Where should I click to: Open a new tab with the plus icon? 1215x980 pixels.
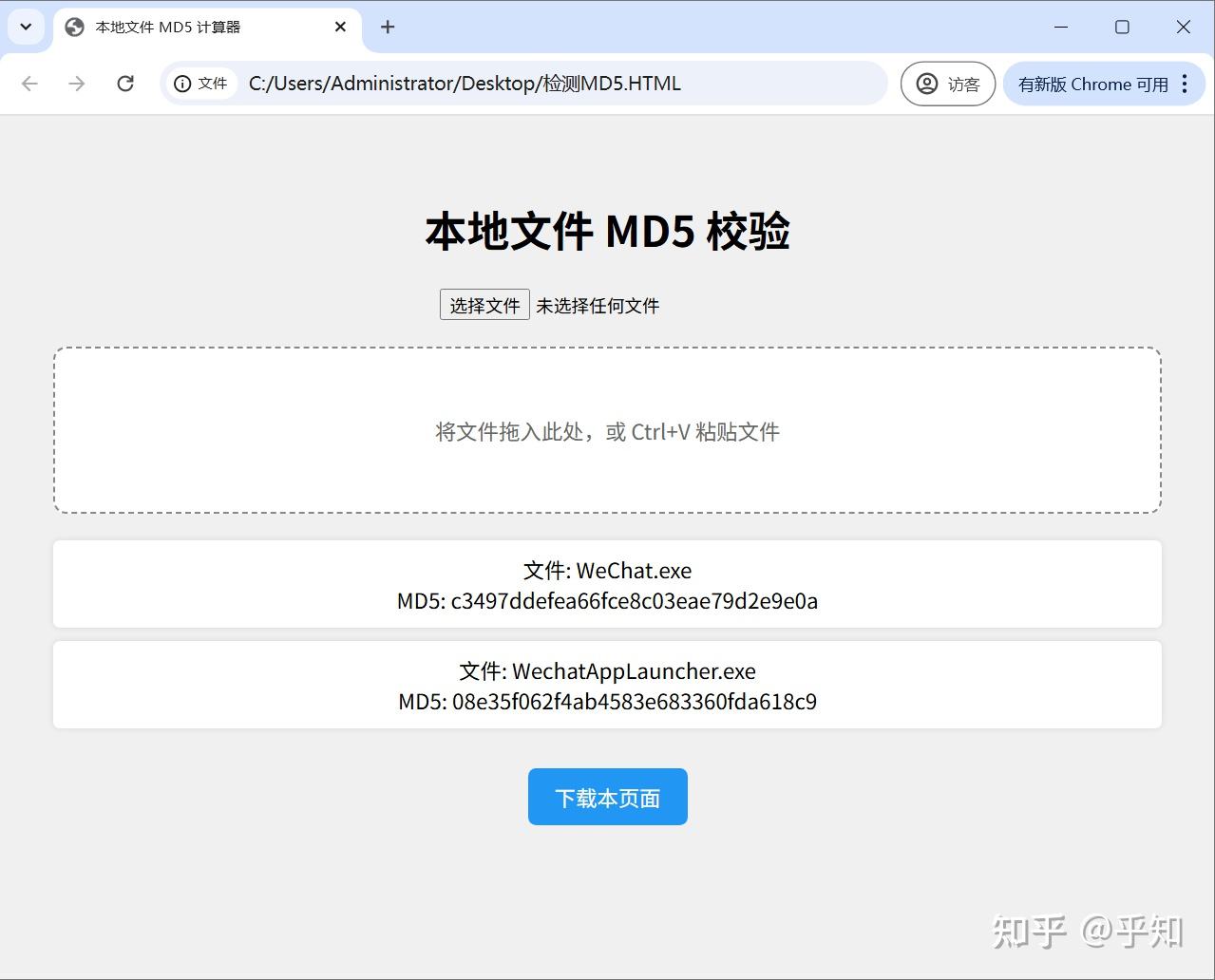pos(387,27)
